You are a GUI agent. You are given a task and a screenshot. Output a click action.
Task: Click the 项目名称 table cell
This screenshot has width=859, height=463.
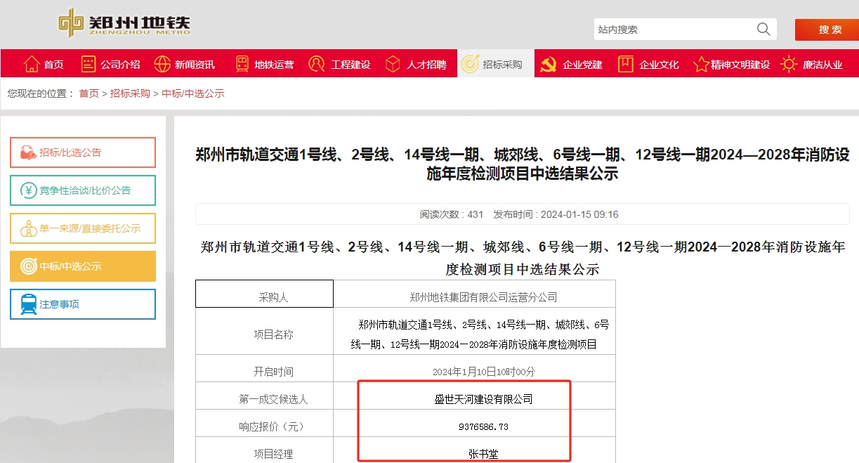[265, 331]
